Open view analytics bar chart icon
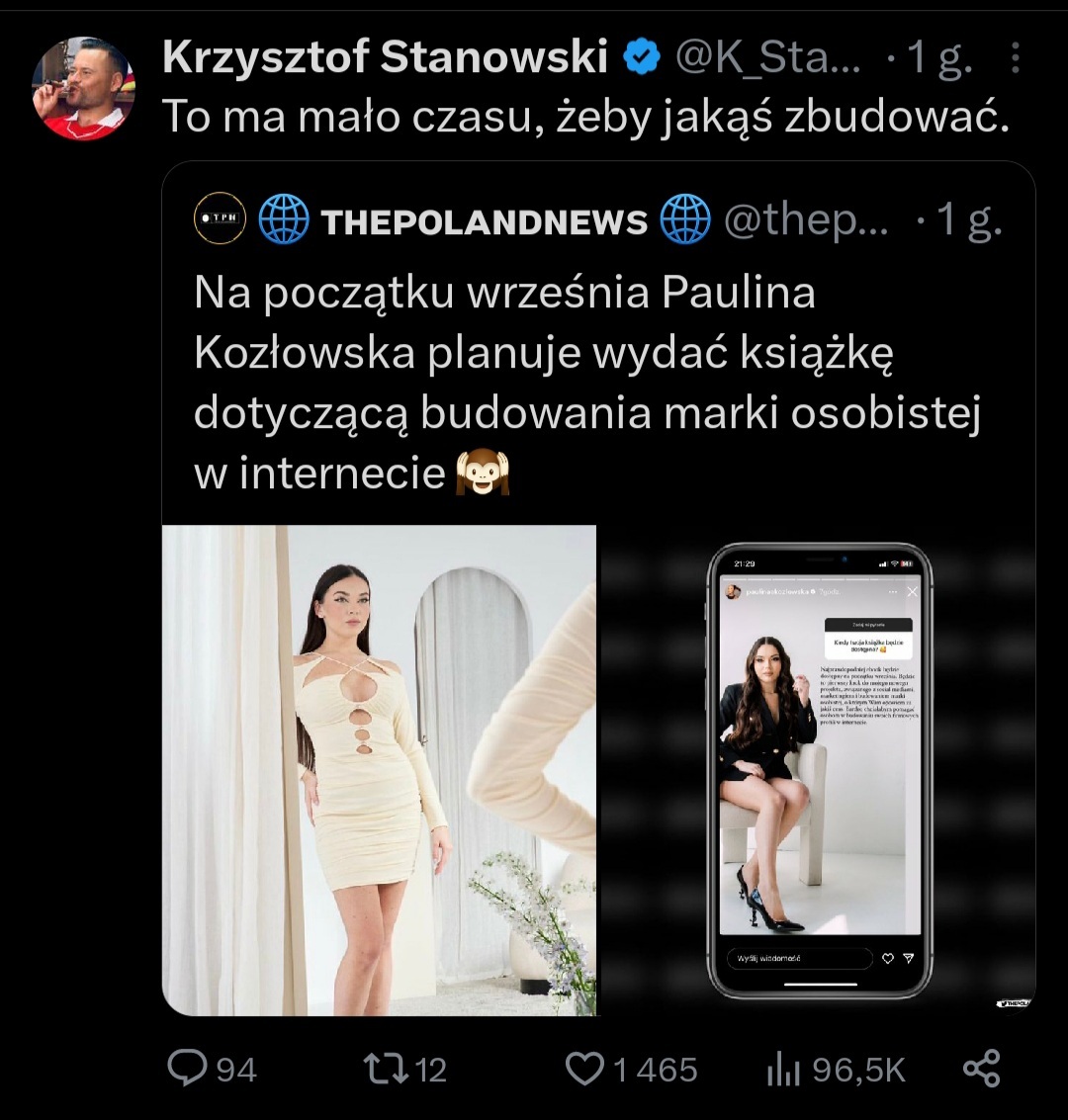 (x=782, y=1069)
